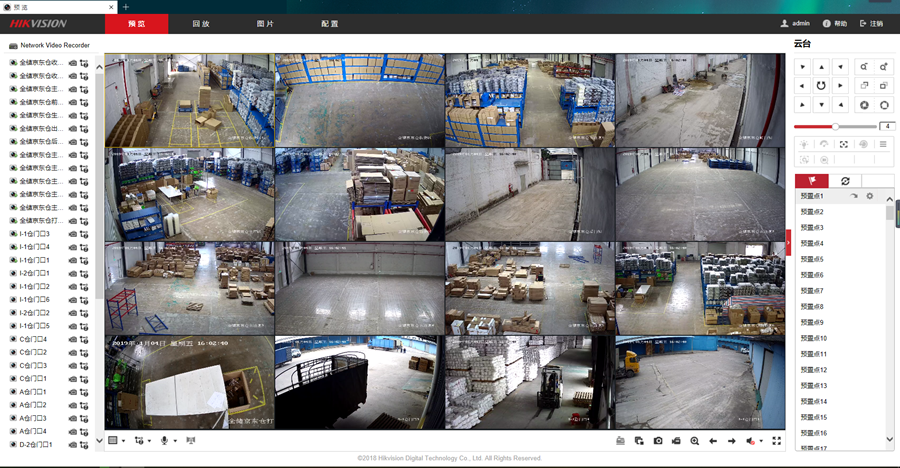Open the 帮助 help link
Viewport: 900px width, 468px height.
point(834,23)
